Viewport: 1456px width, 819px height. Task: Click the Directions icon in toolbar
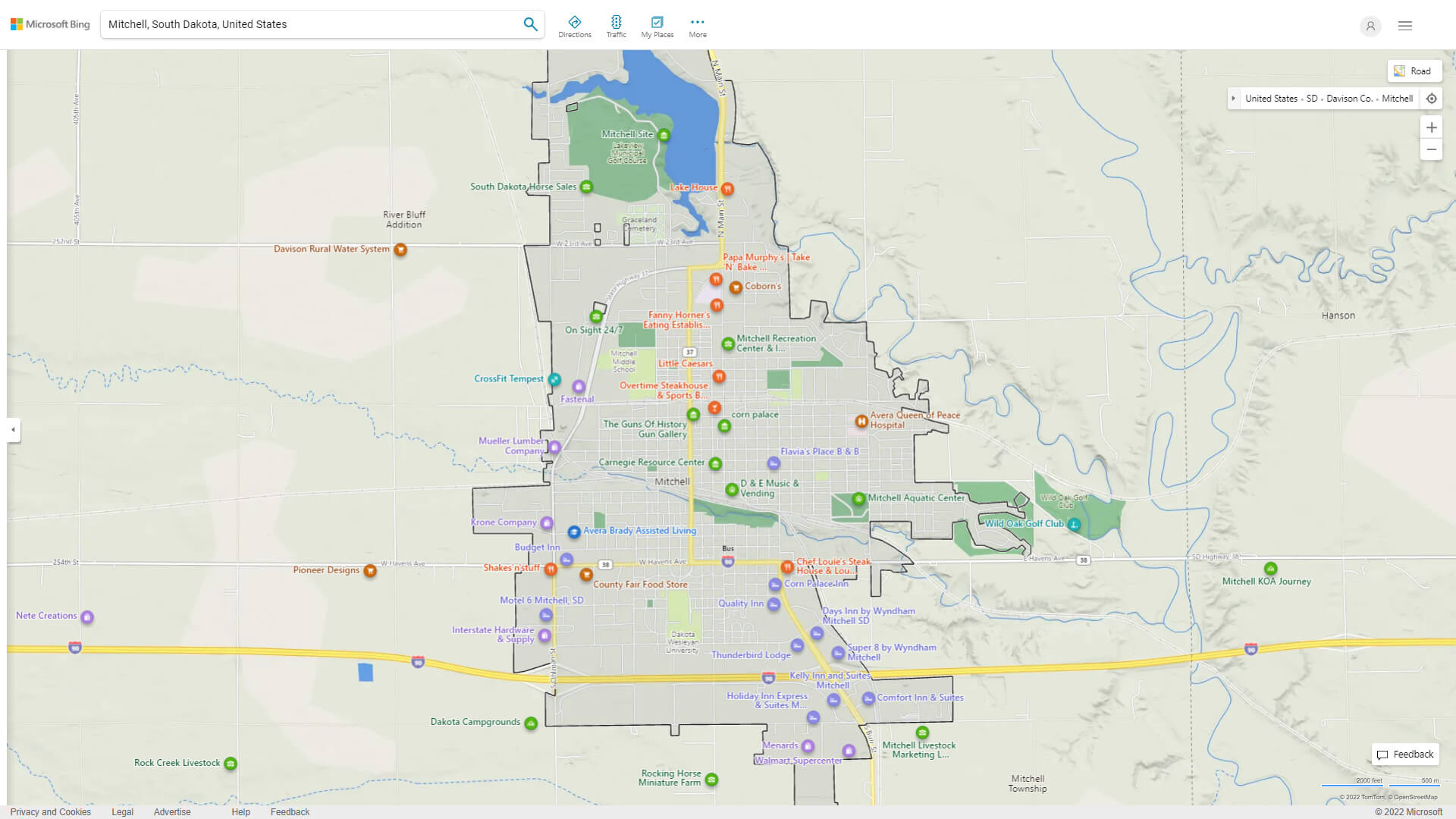click(575, 22)
